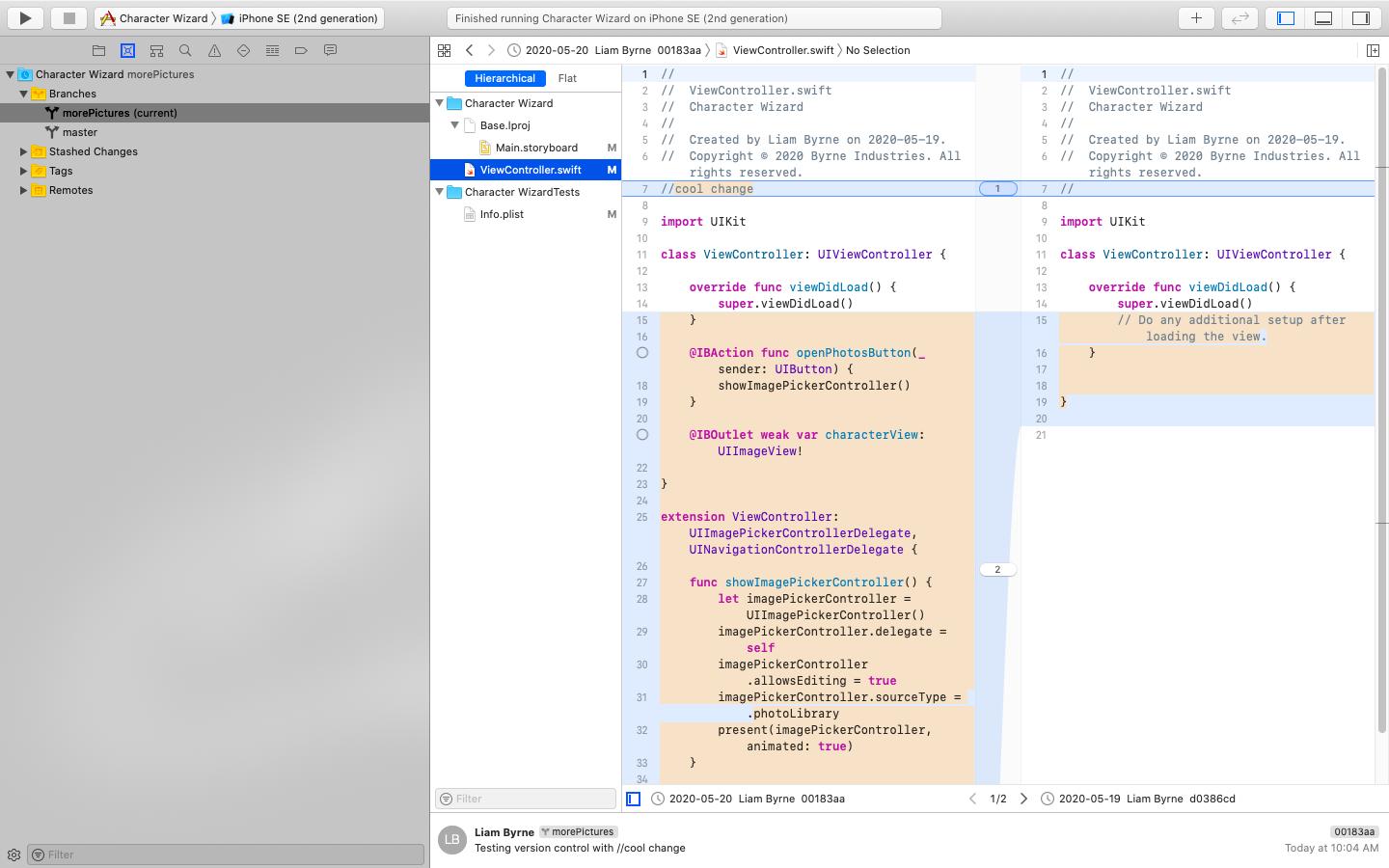Open the Debug navigator
The height and width of the screenshot is (868, 1389).
pyautogui.click(x=272, y=50)
